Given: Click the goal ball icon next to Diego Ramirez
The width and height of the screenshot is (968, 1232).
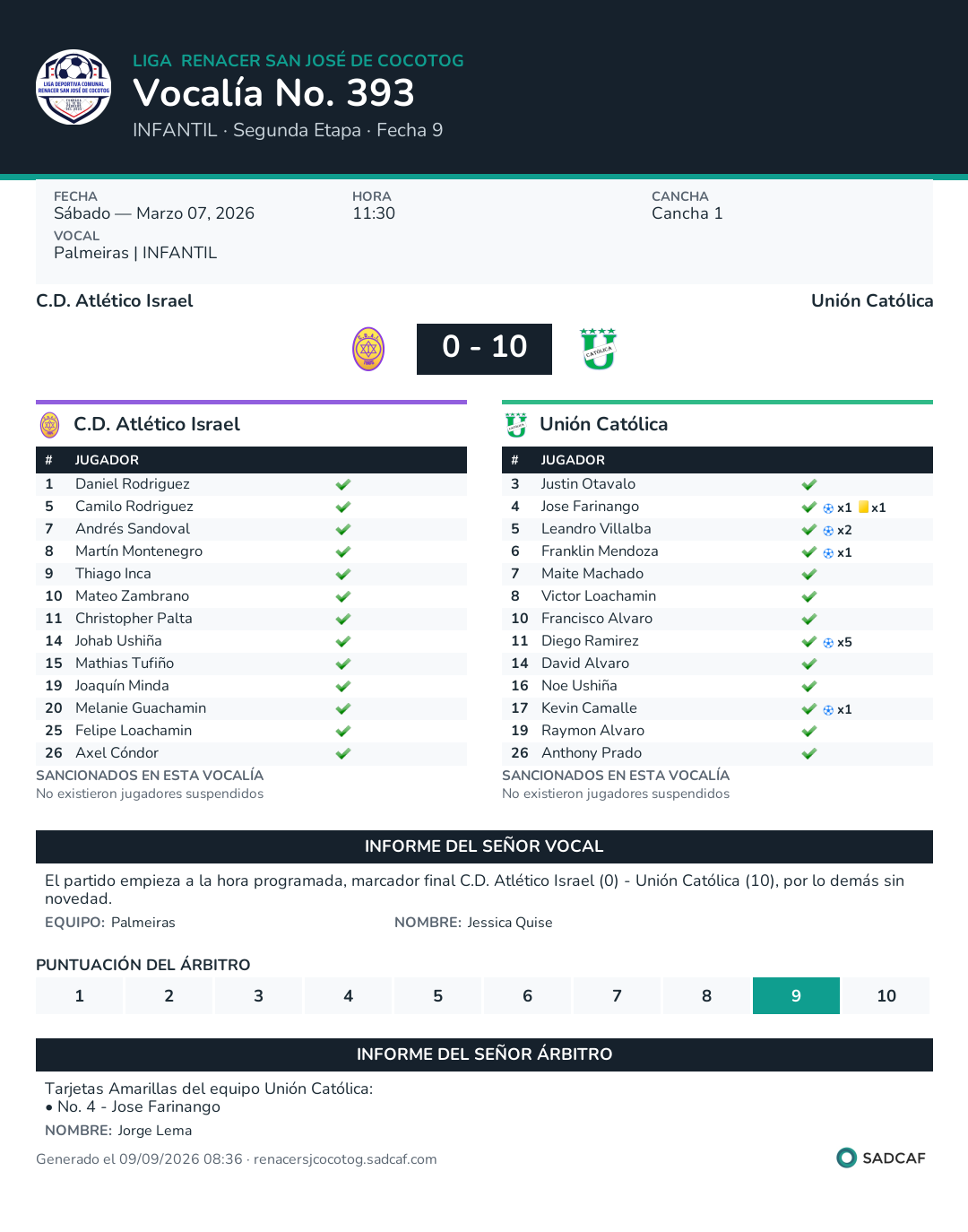Looking at the screenshot, I should coord(828,642).
